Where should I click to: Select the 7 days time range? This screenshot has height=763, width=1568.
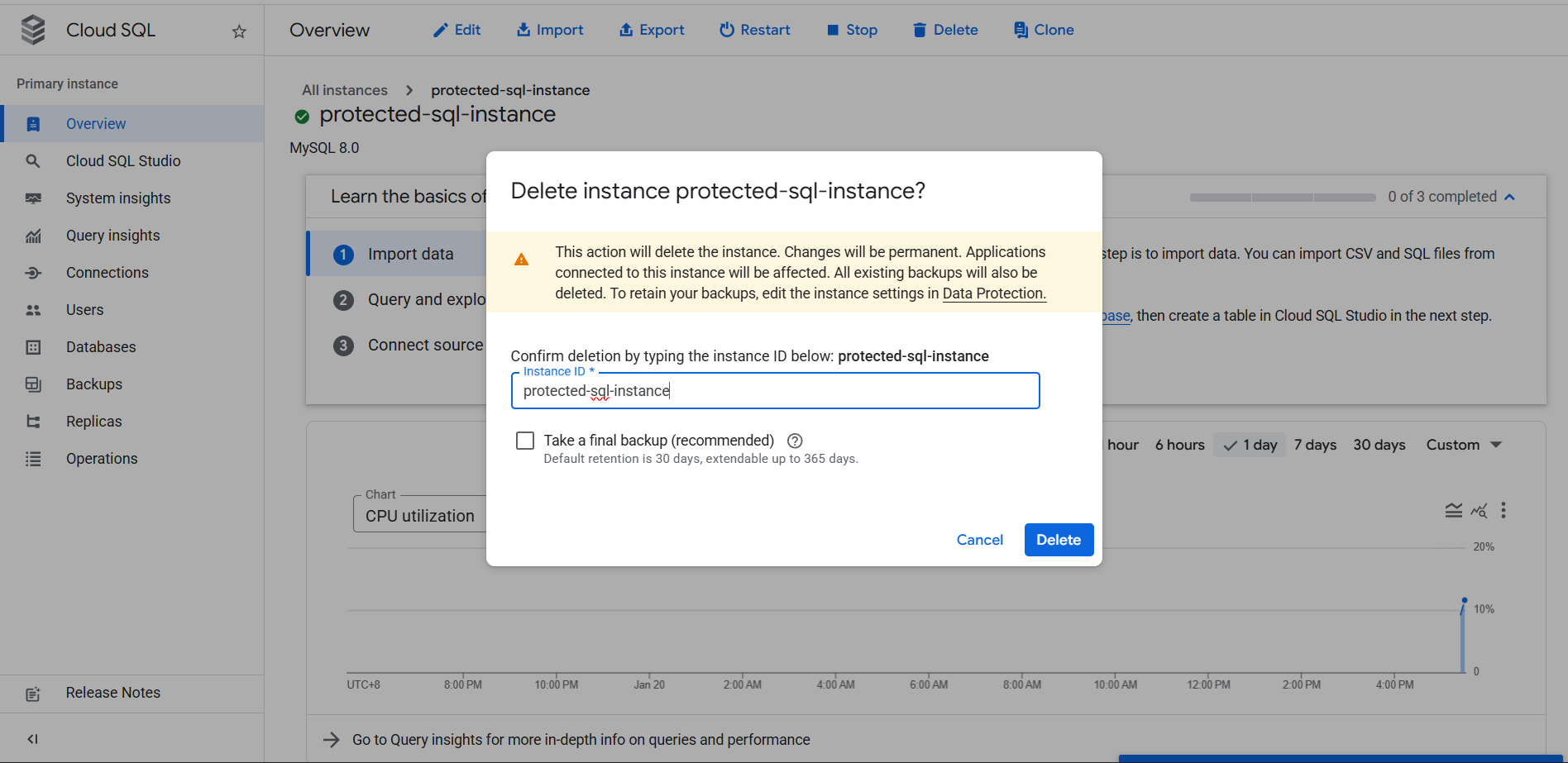(1315, 445)
